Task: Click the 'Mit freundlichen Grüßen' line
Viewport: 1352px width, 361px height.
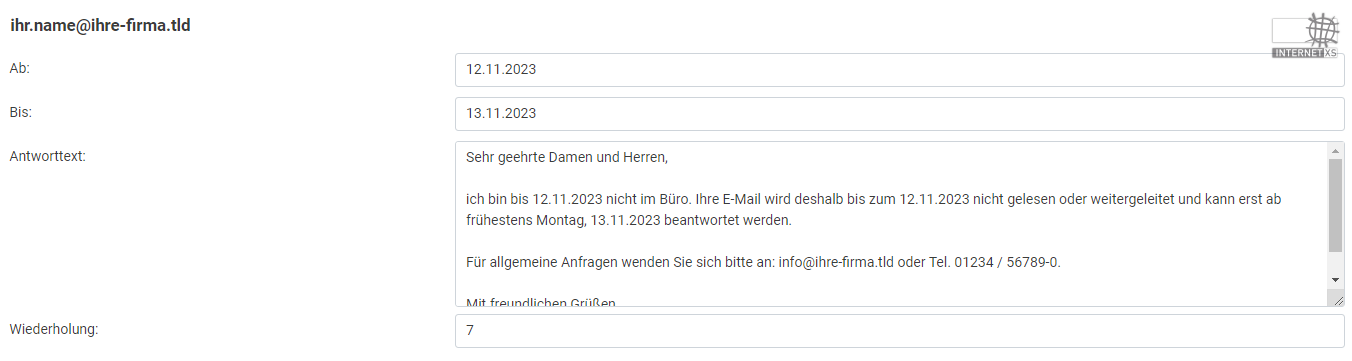Action: click(541, 301)
